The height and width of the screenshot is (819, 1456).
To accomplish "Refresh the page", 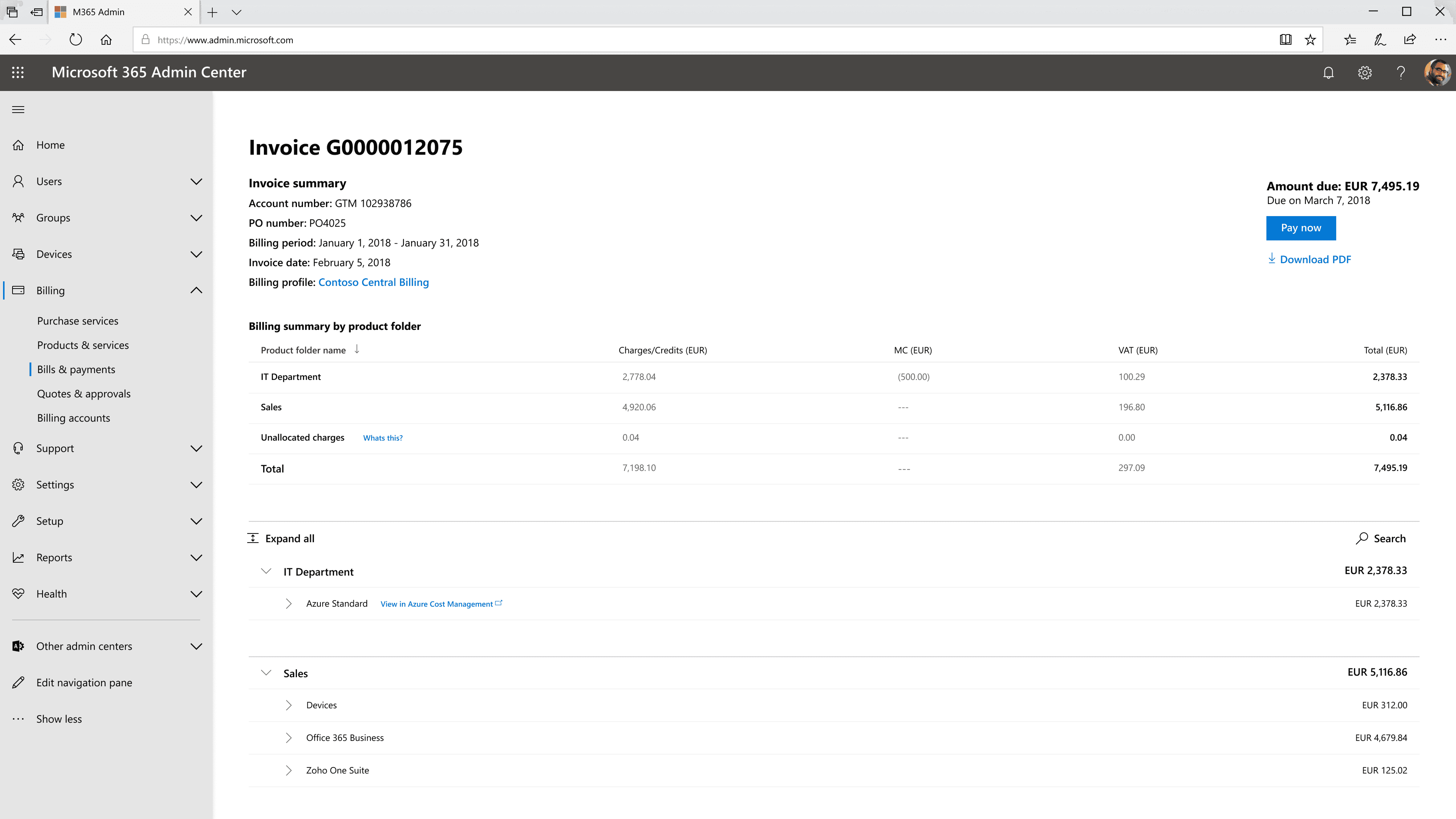I will click(x=75, y=39).
